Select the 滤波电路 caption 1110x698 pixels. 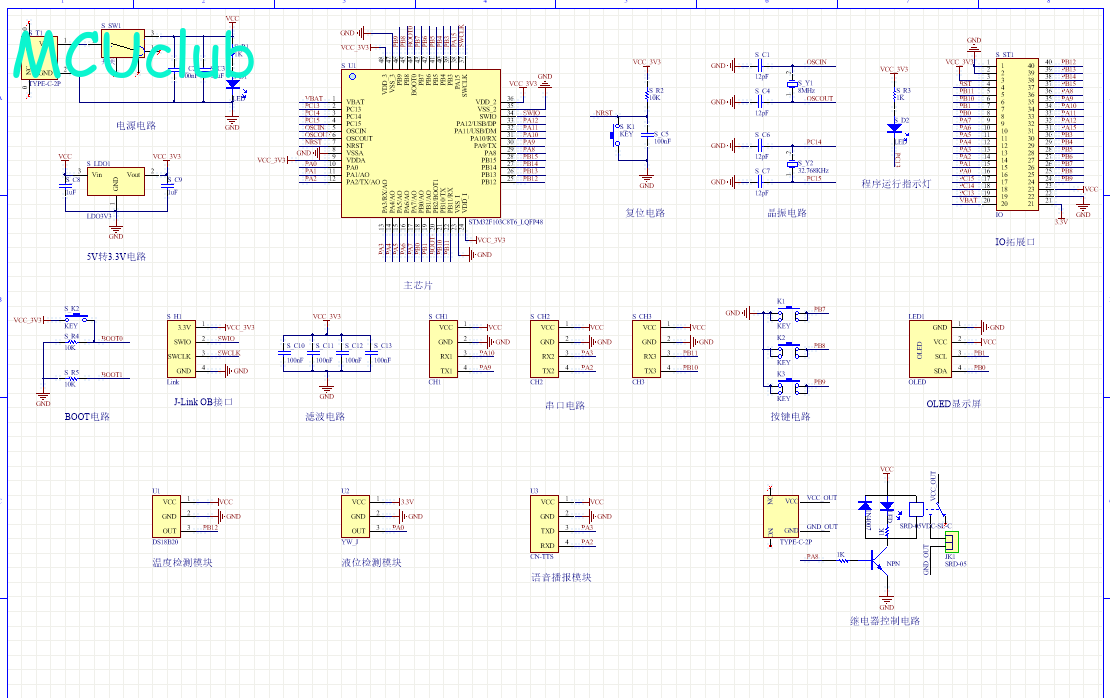325,416
